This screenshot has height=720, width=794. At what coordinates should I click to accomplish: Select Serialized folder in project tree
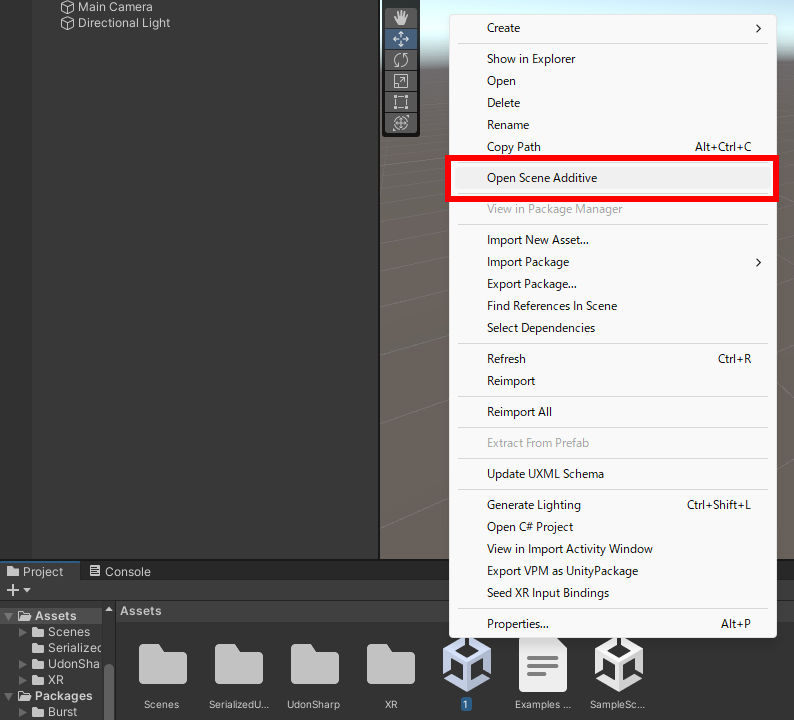click(66, 648)
